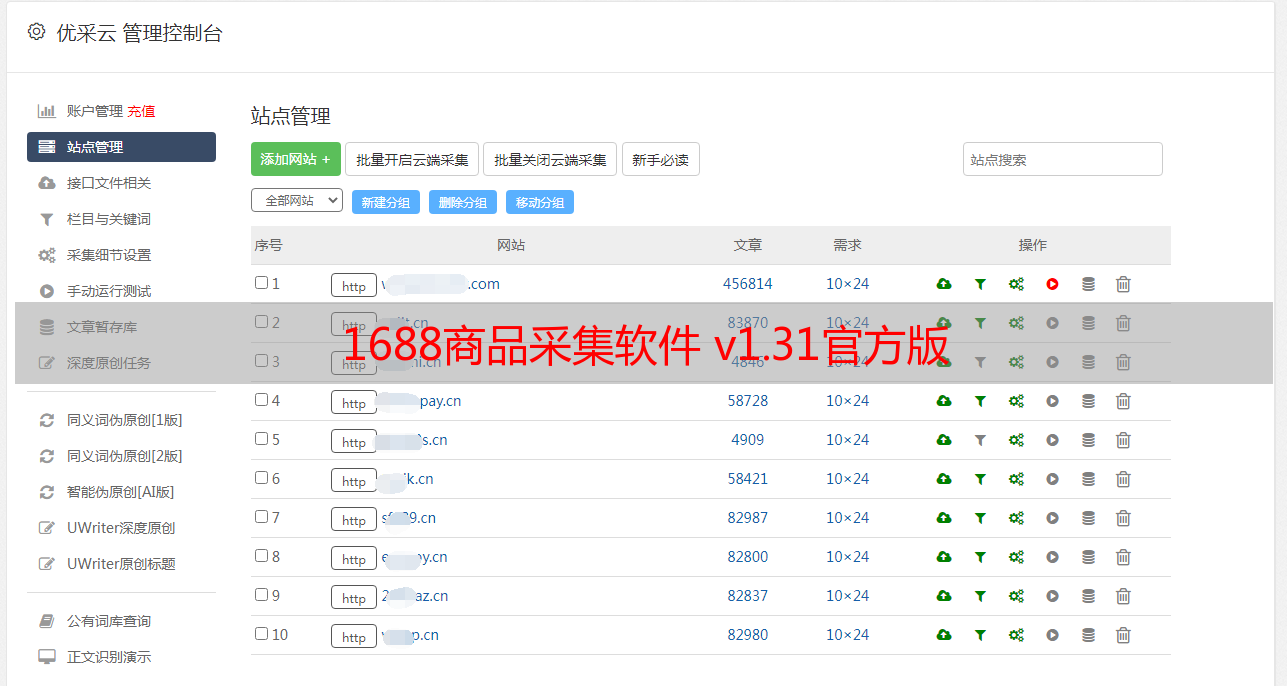
Task: Click the cloud upload icon in row 5
Action: tap(944, 440)
